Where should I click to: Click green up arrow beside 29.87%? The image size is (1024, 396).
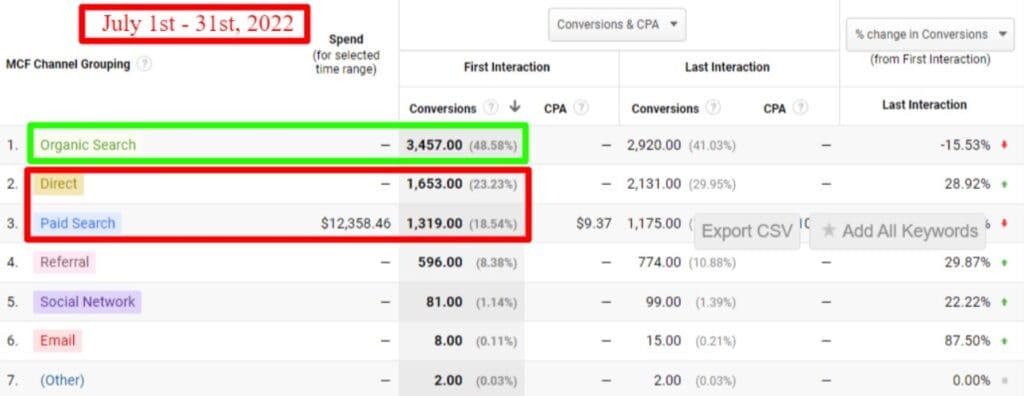1004,263
